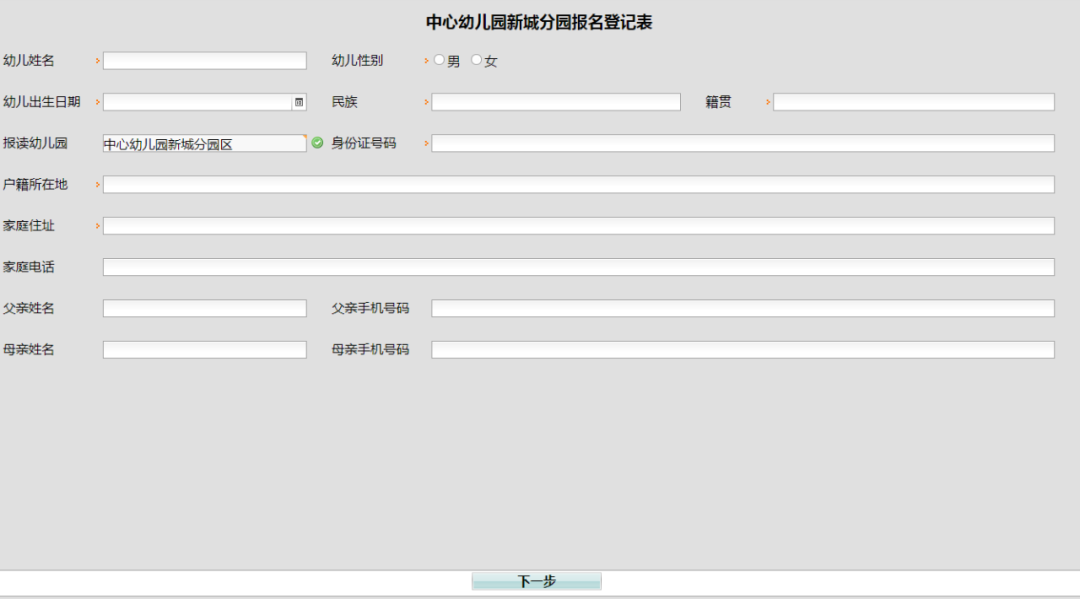Select the 男 gender radio button
The width and height of the screenshot is (1080, 599).
(439, 60)
